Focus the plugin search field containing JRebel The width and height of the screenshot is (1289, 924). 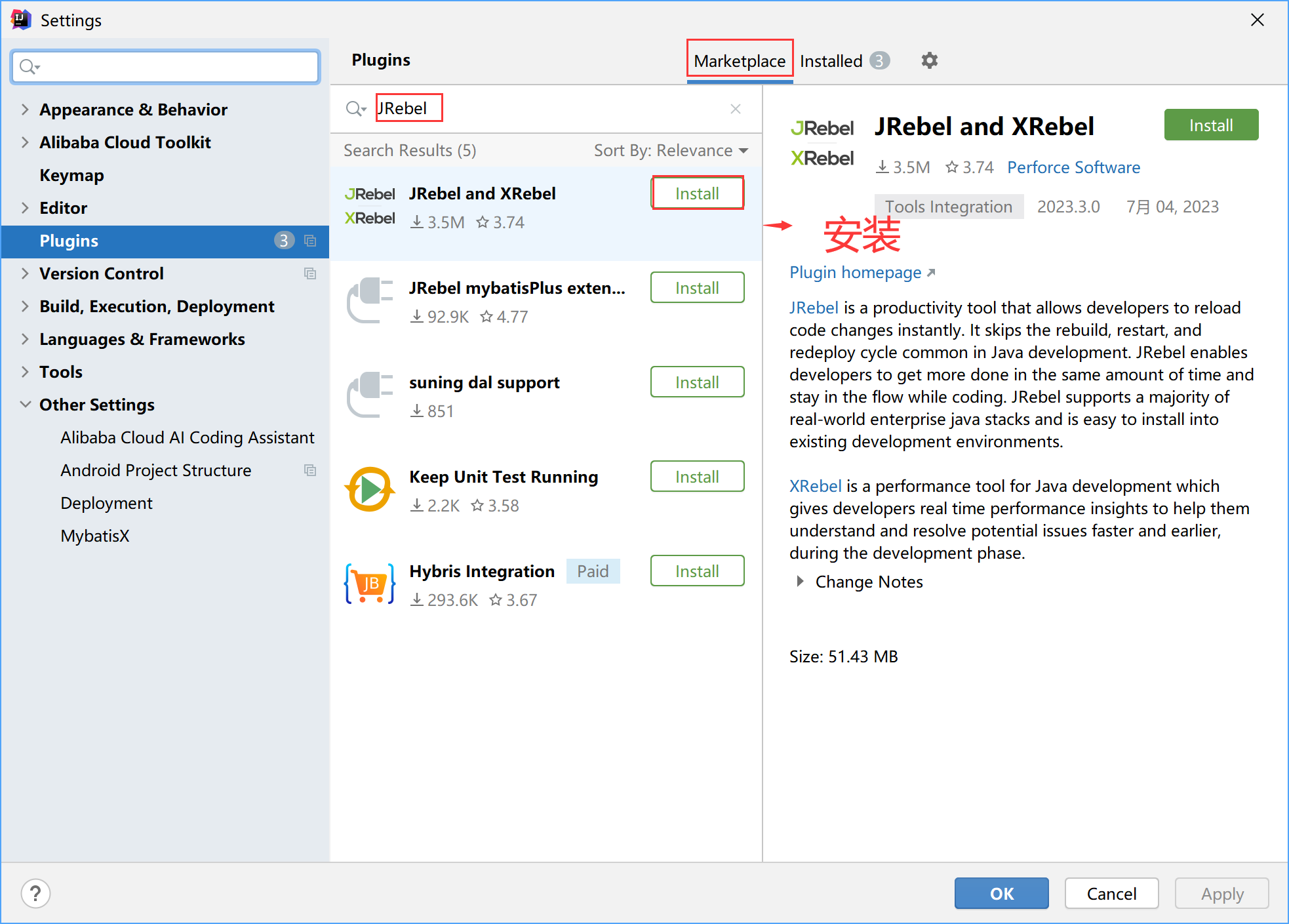[544, 109]
